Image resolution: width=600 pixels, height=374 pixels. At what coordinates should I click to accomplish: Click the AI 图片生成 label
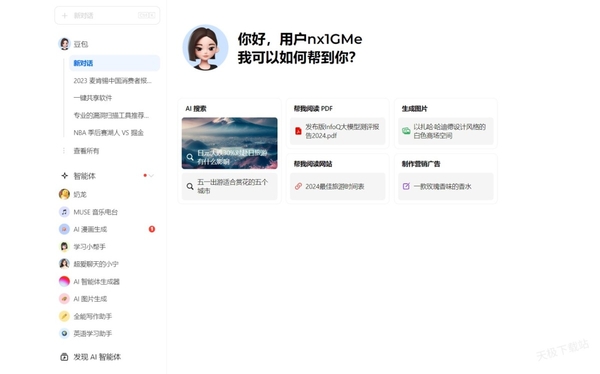[90, 299]
